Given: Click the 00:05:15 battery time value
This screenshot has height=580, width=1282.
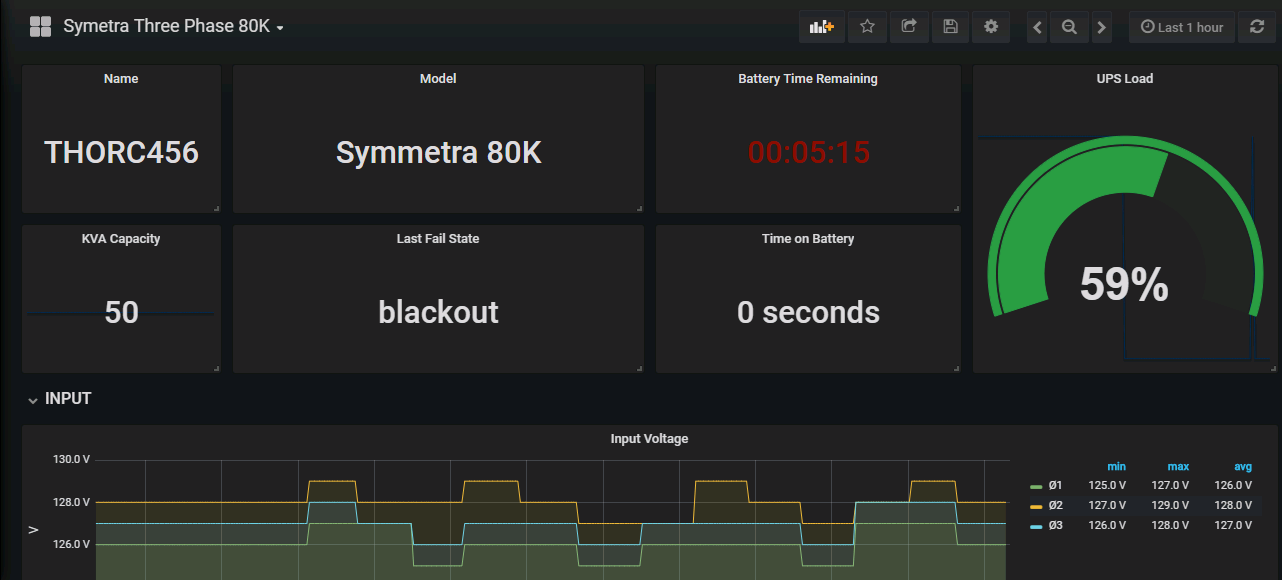Looking at the screenshot, I should (809, 152).
